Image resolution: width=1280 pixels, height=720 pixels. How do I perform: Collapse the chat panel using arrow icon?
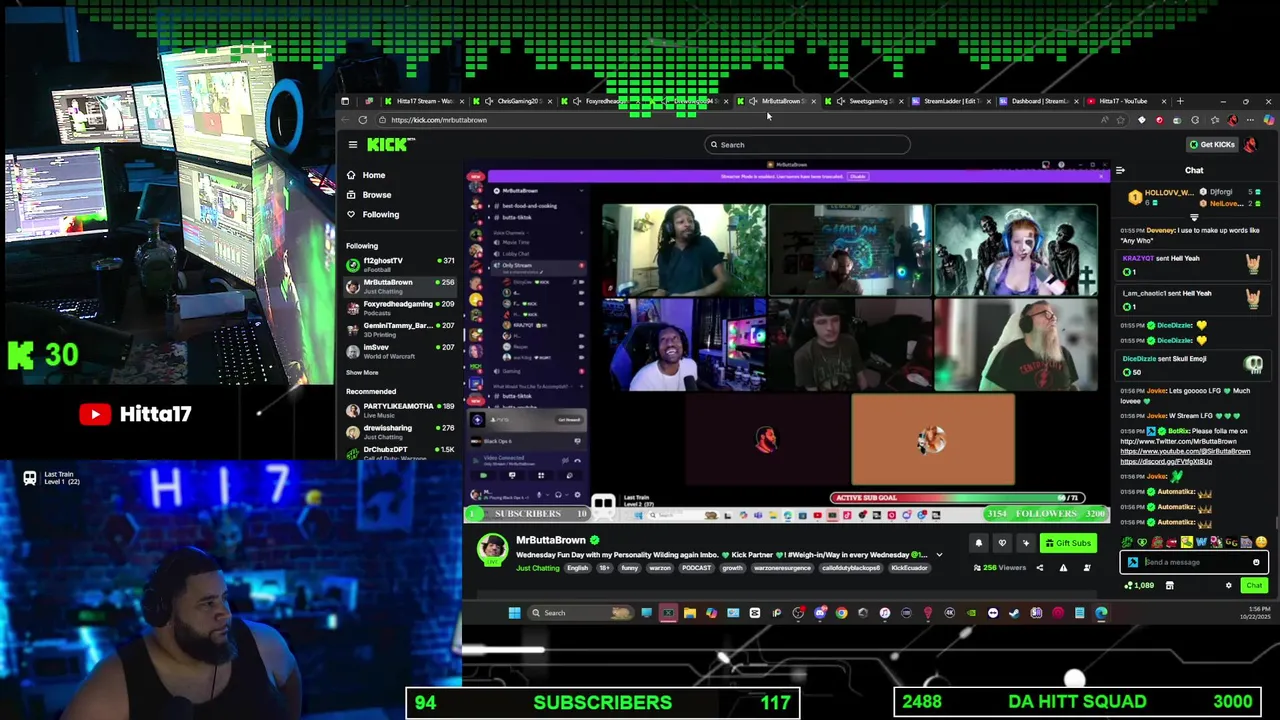point(1120,171)
